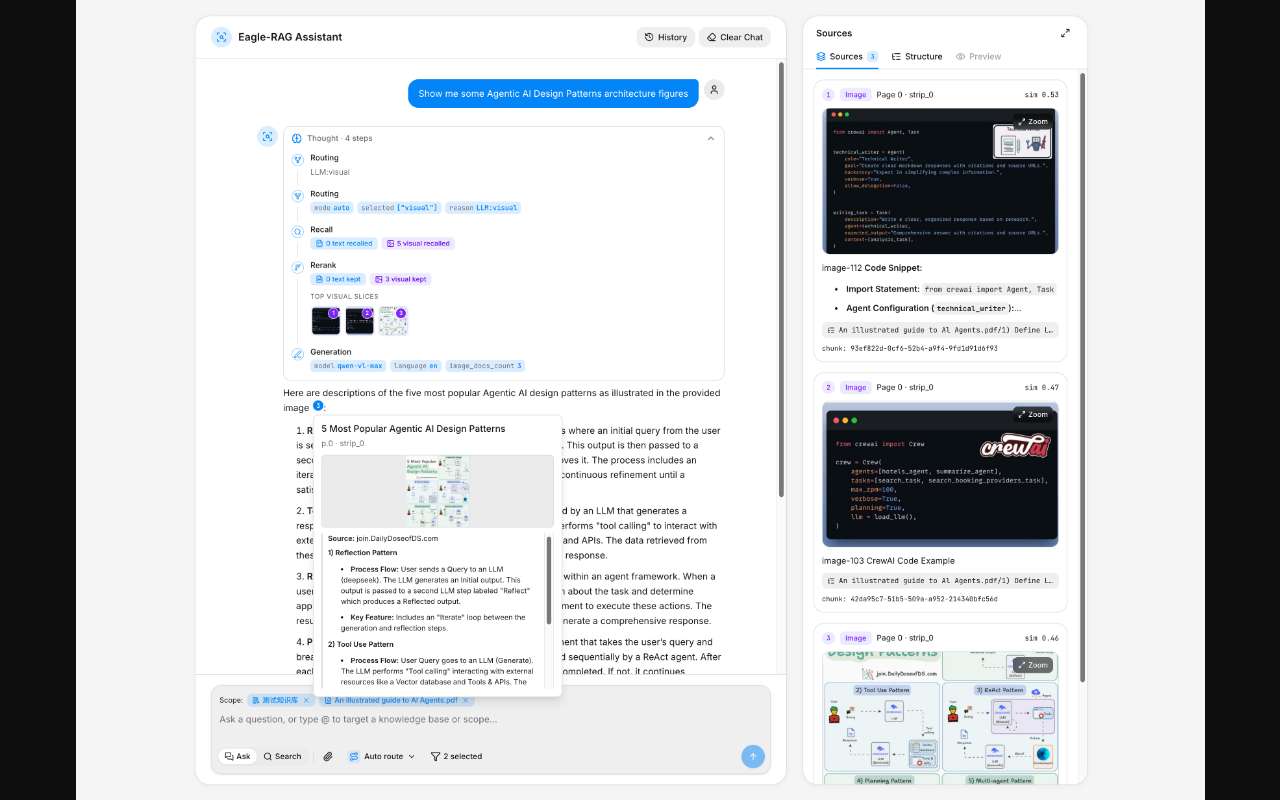This screenshot has height=800, width=1280.
Task: Switch to the Preview tab
Action: (x=978, y=56)
